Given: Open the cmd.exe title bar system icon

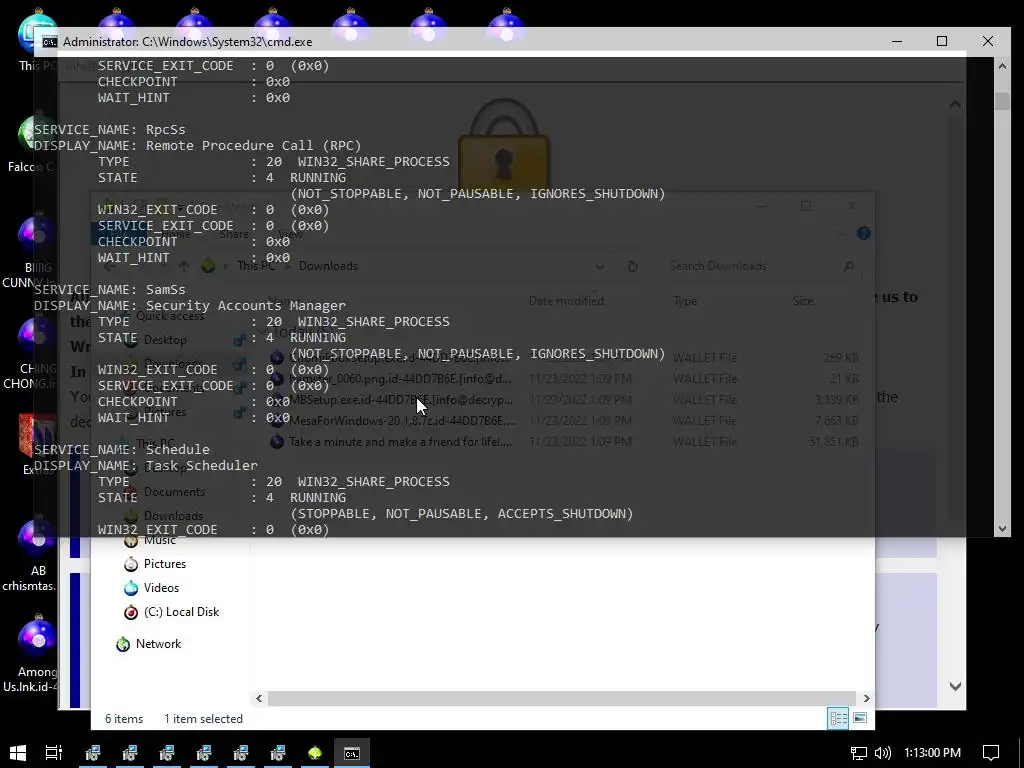Looking at the screenshot, I should click(50, 42).
